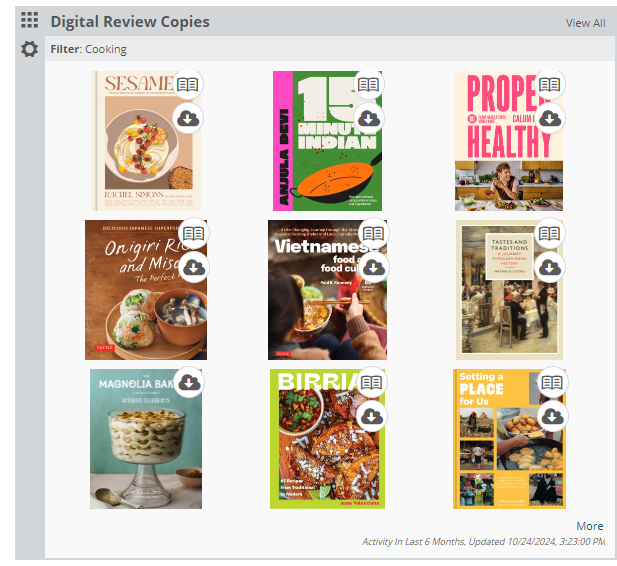The image size is (617, 566).
Task: Open the read-book icon on Tastes and Traditions
Action: 549,233
